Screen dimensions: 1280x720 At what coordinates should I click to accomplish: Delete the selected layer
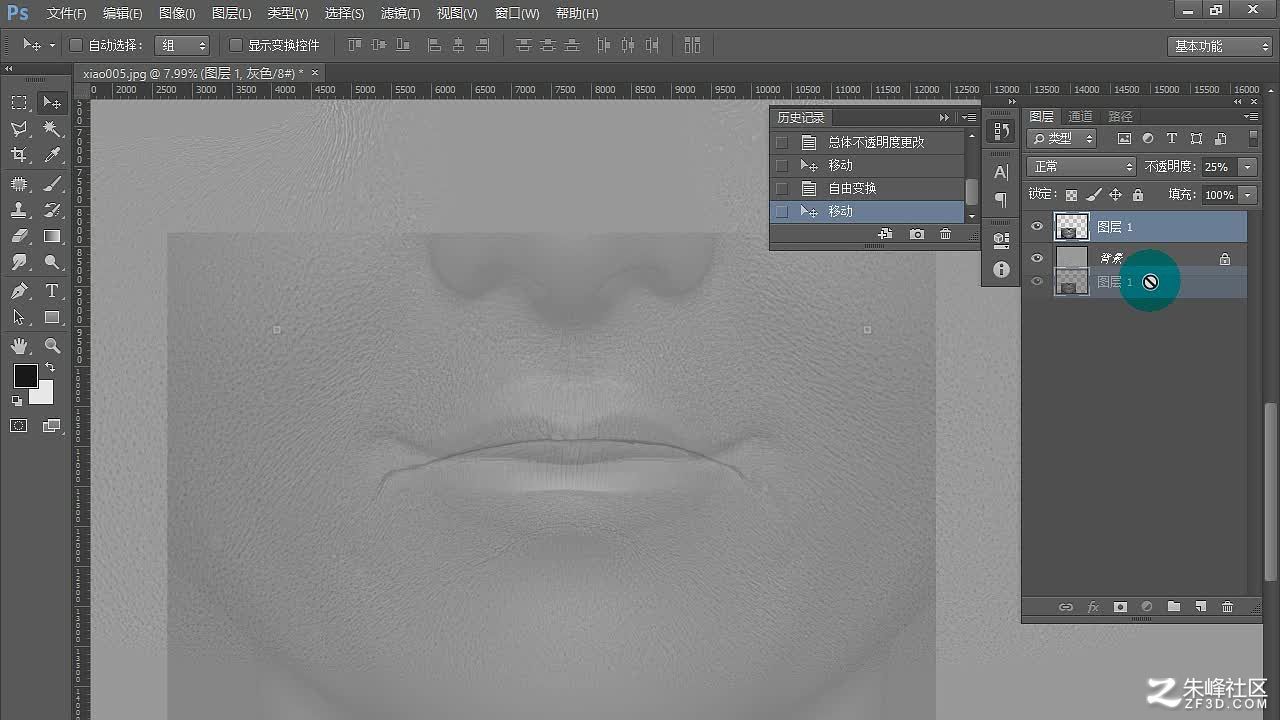click(1228, 607)
